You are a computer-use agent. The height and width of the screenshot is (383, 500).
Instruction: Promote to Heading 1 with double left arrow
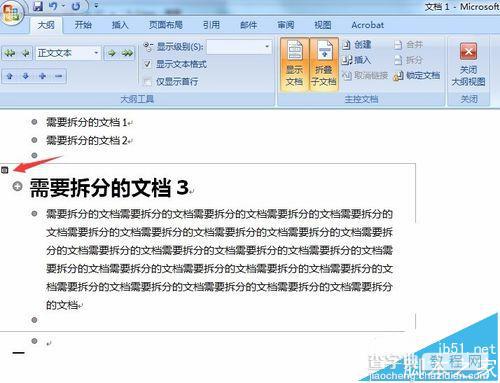(x=10, y=53)
